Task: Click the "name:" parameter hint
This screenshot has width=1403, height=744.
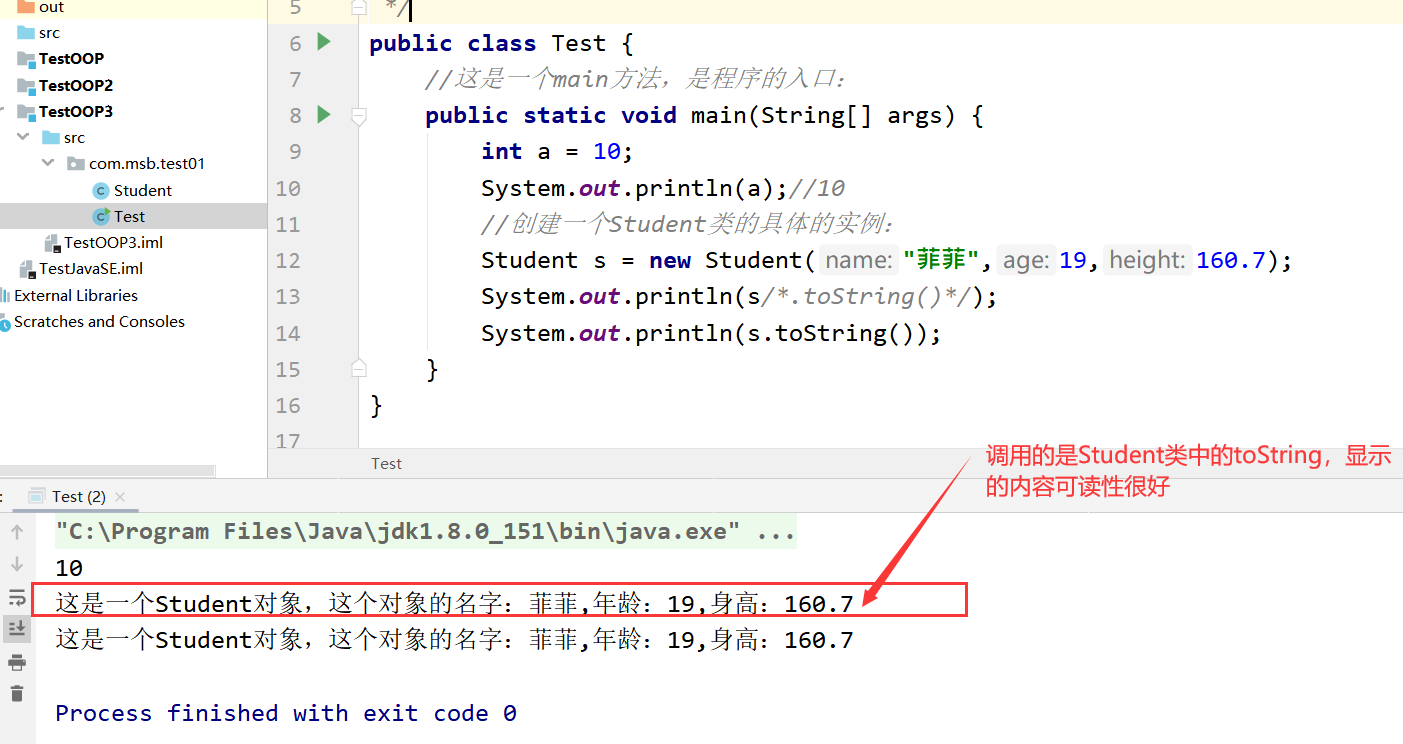Action: tap(859, 260)
